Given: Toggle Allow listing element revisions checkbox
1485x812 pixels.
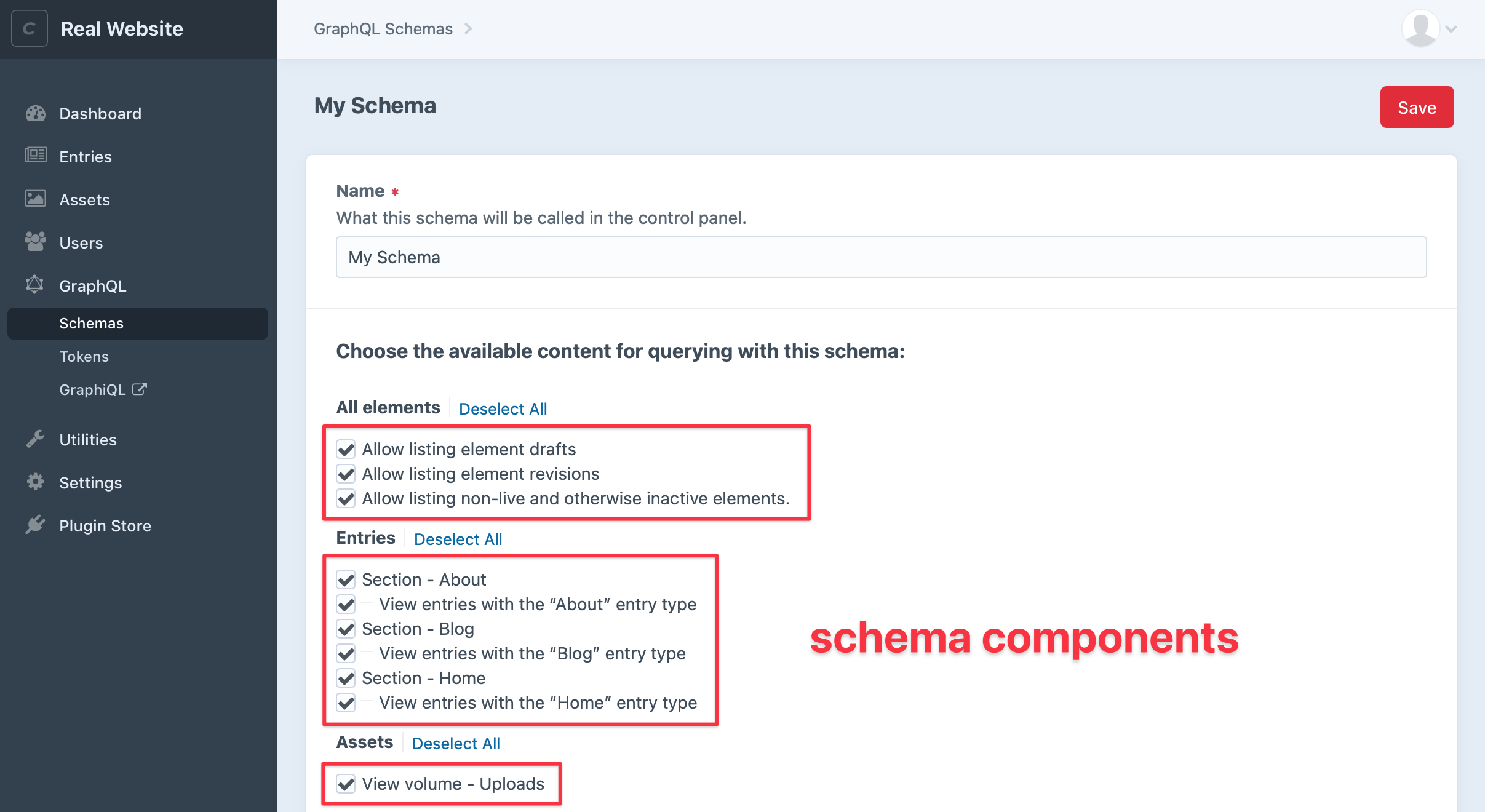Looking at the screenshot, I should [348, 473].
